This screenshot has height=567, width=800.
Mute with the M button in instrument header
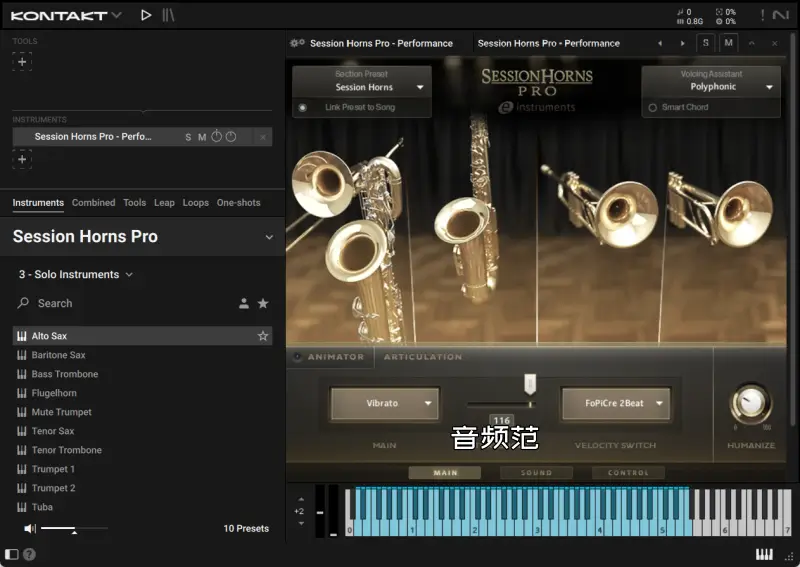pos(729,43)
